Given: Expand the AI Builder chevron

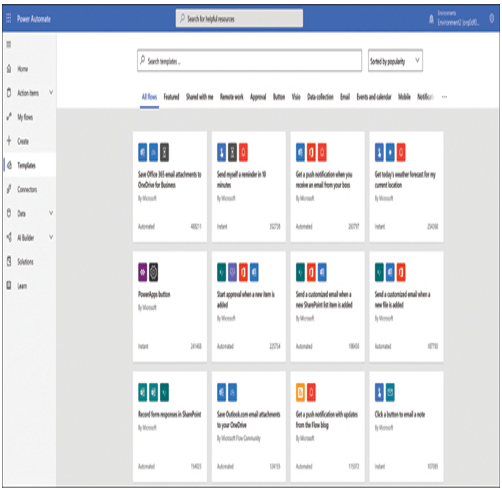Looking at the screenshot, I should coord(51,237).
